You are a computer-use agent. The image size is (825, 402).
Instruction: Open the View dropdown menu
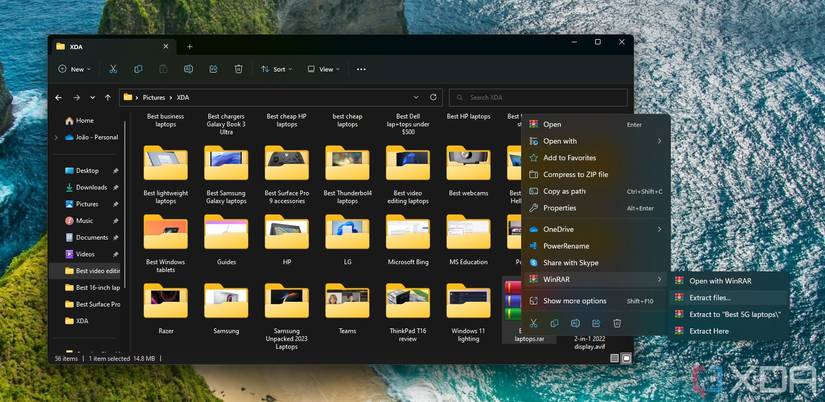pos(324,69)
